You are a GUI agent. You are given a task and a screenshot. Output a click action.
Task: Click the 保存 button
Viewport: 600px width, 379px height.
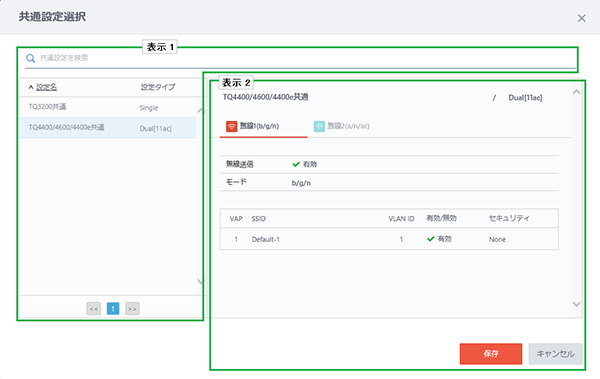pos(491,354)
